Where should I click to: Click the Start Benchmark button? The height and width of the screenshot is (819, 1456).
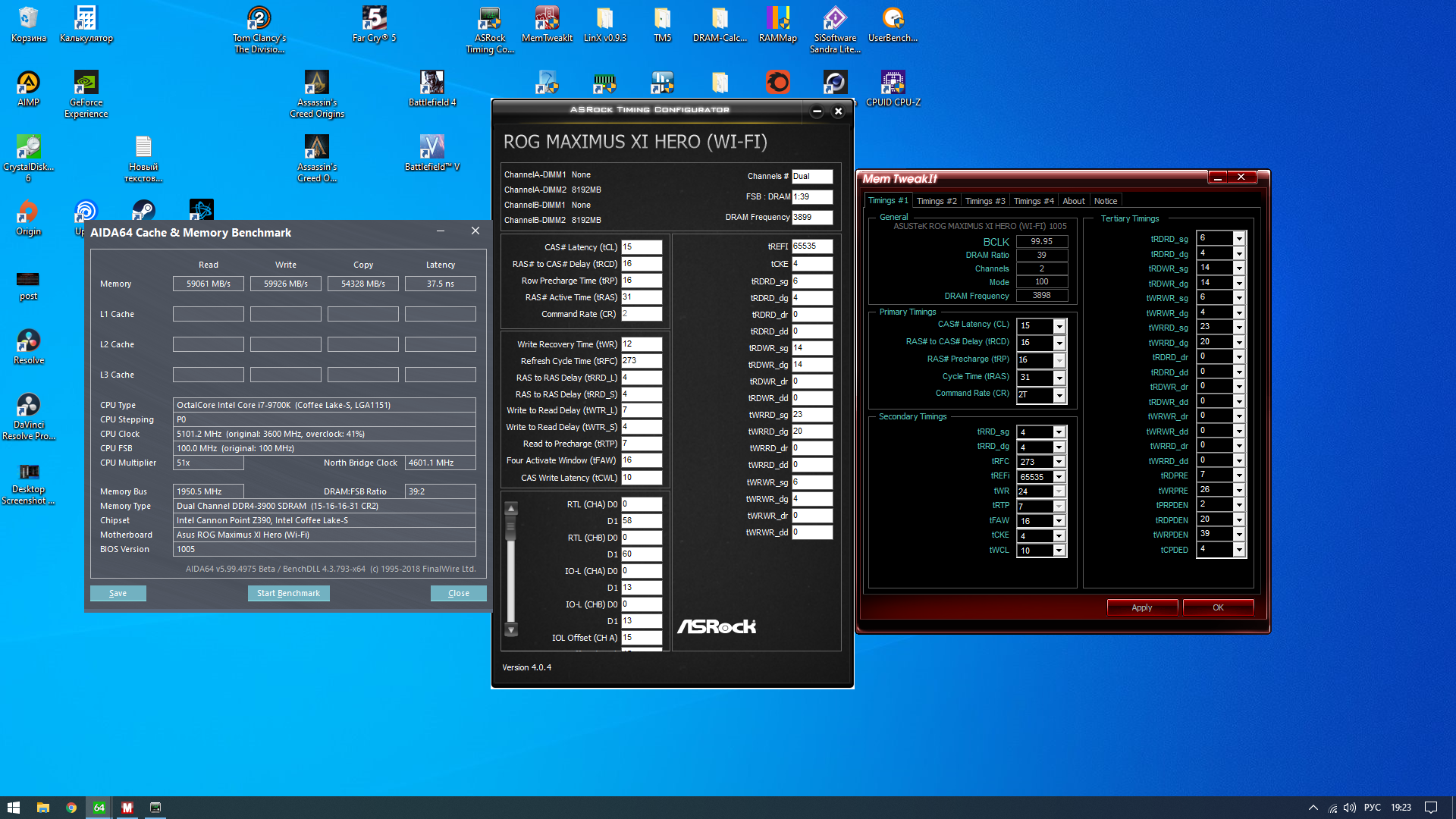tap(288, 593)
